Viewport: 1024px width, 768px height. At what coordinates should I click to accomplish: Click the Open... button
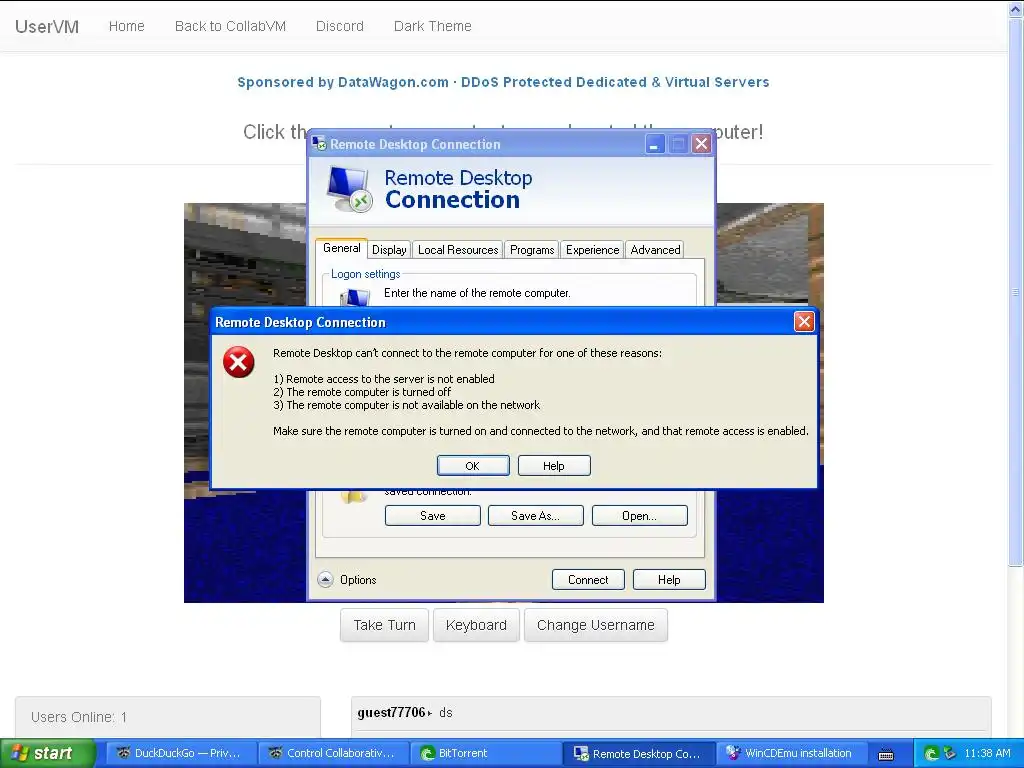click(639, 515)
